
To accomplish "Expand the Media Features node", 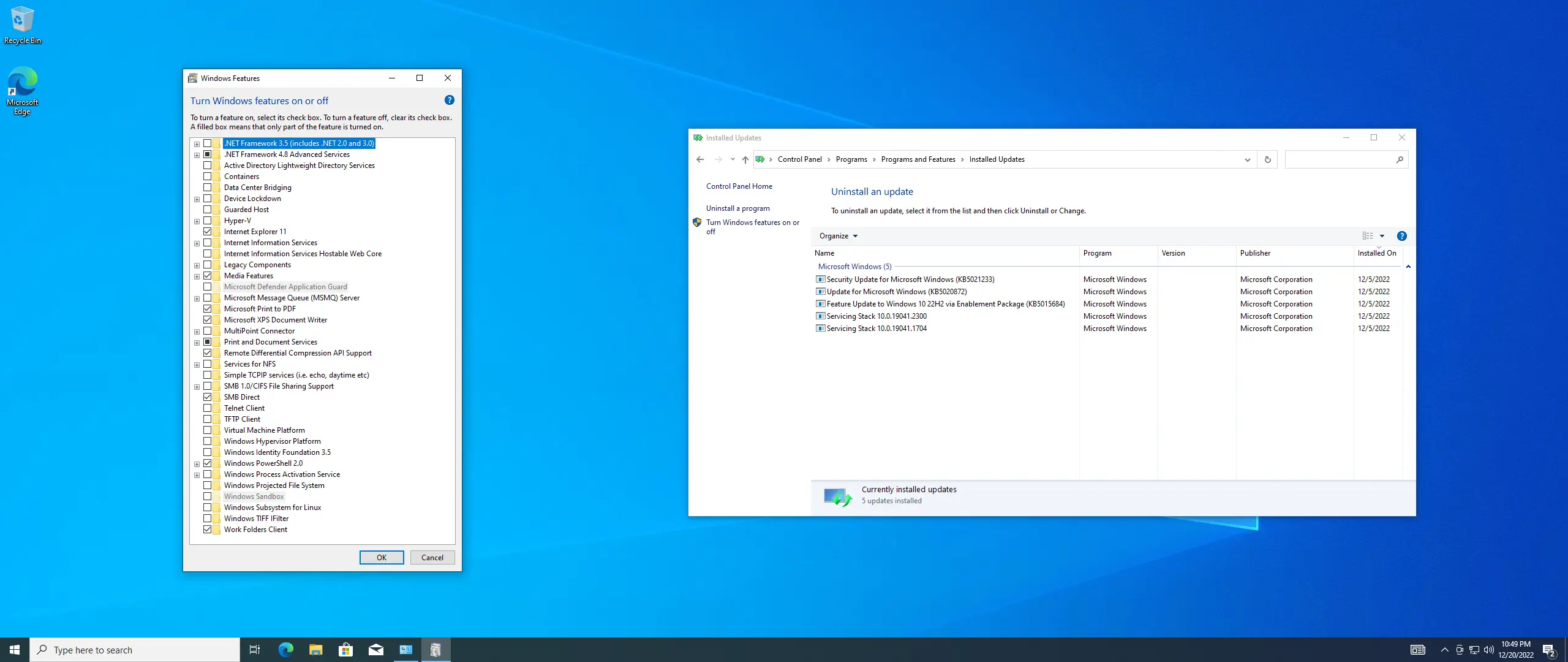I will tap(197, 276).
